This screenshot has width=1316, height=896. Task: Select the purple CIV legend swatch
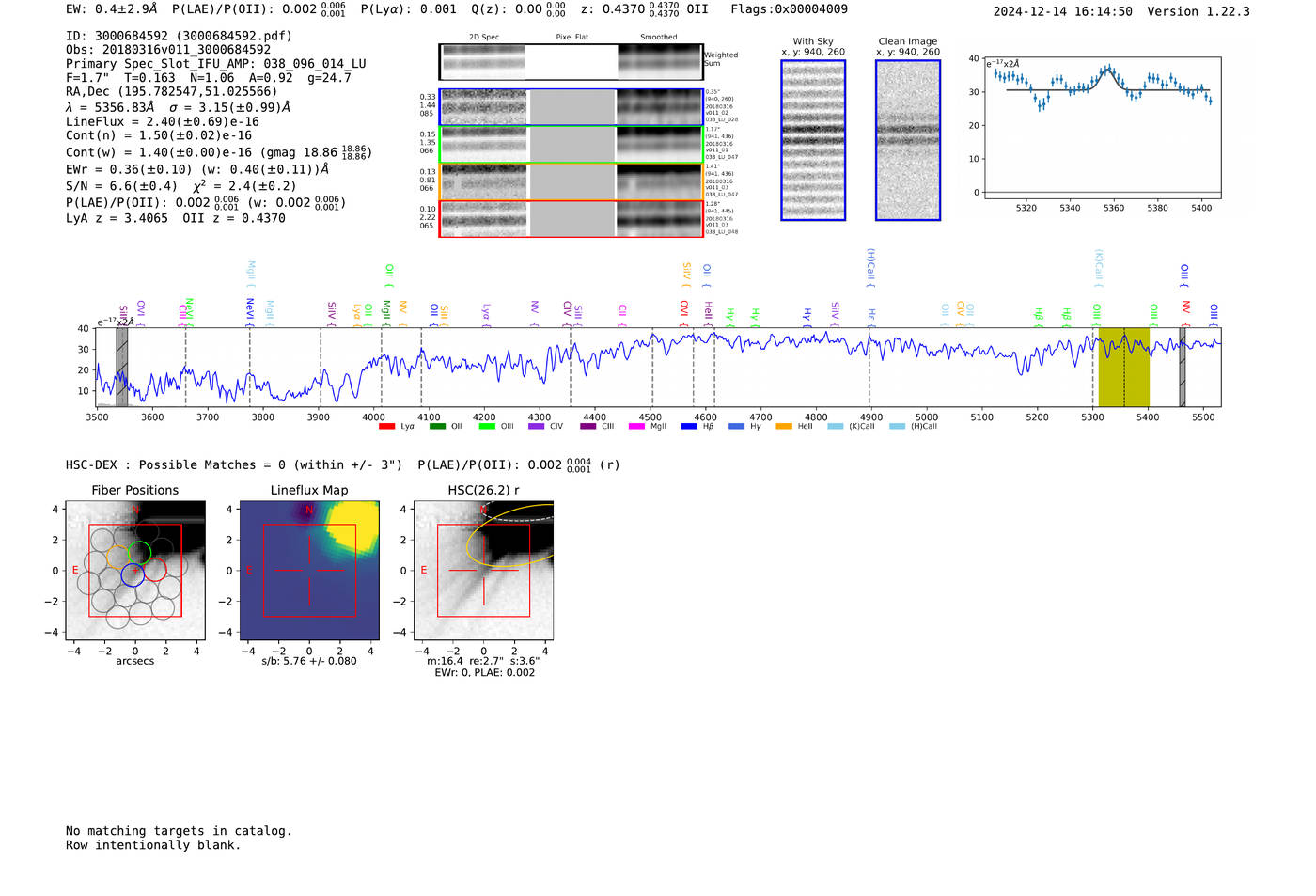pyautogui.click(x=537, y=427)
